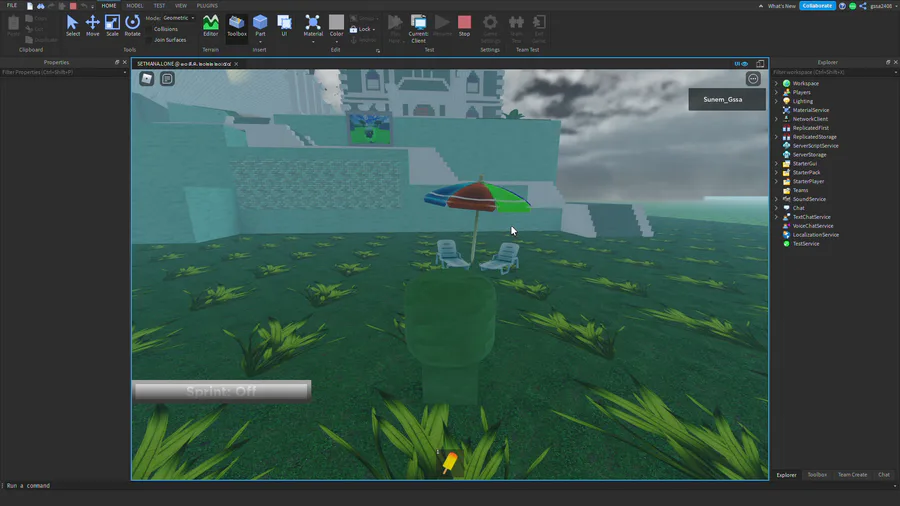Click the Sunem_Gssa player list entry
Viewport: 900px width, 506px height.
727,99
